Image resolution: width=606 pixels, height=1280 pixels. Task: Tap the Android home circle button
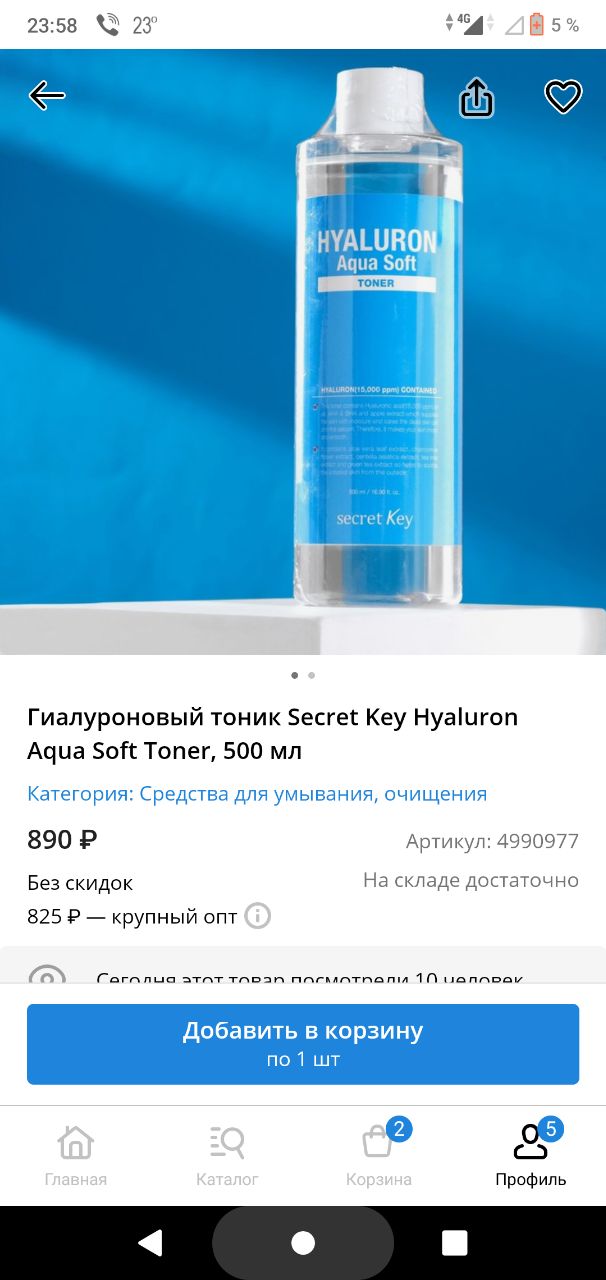click(303, 1243)
